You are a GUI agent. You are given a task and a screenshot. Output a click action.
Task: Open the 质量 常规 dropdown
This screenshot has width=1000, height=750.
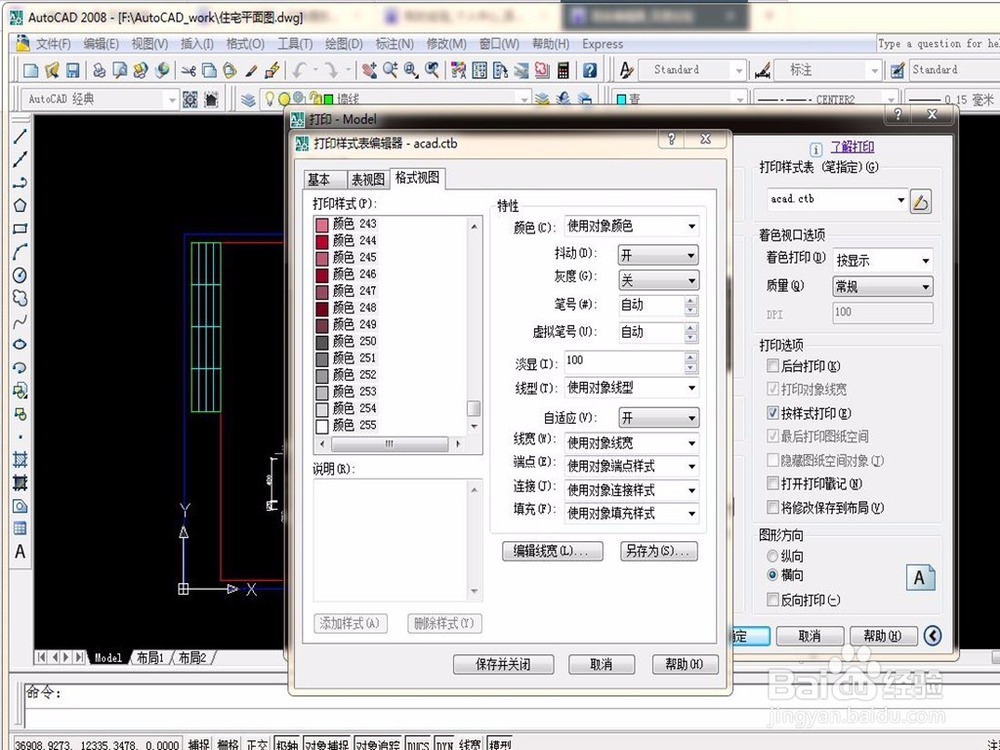pyautogui.click(x=883, y=287)
